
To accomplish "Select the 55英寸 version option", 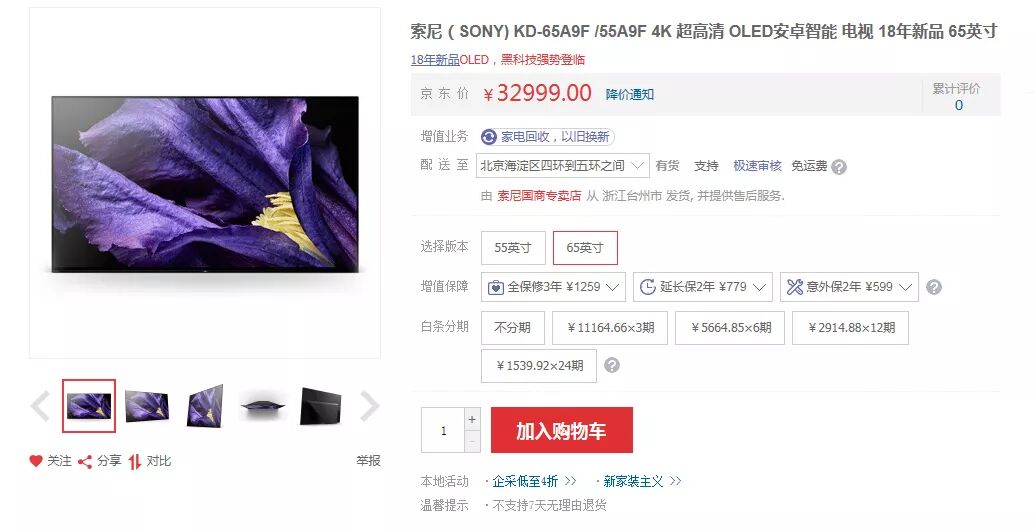I will click(513, 248).
